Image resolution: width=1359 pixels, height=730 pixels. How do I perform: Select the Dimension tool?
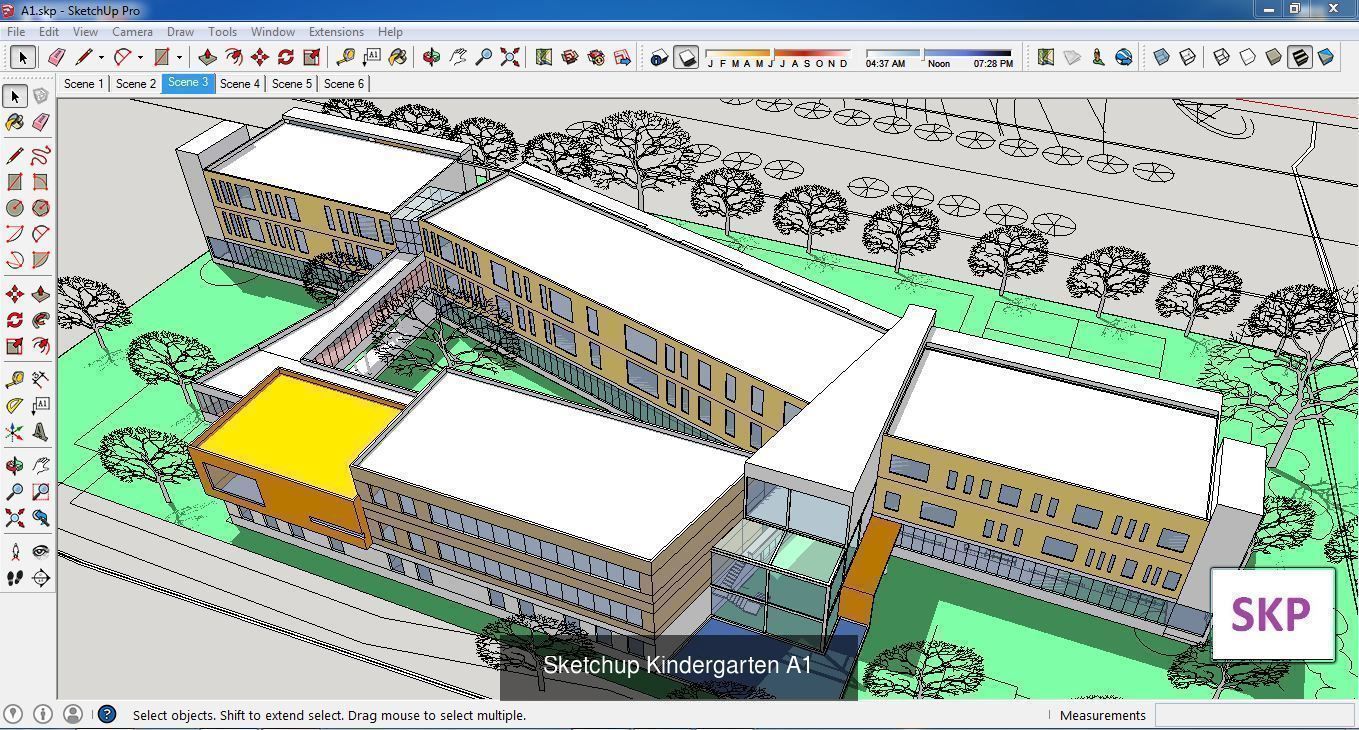coord(40,379)
